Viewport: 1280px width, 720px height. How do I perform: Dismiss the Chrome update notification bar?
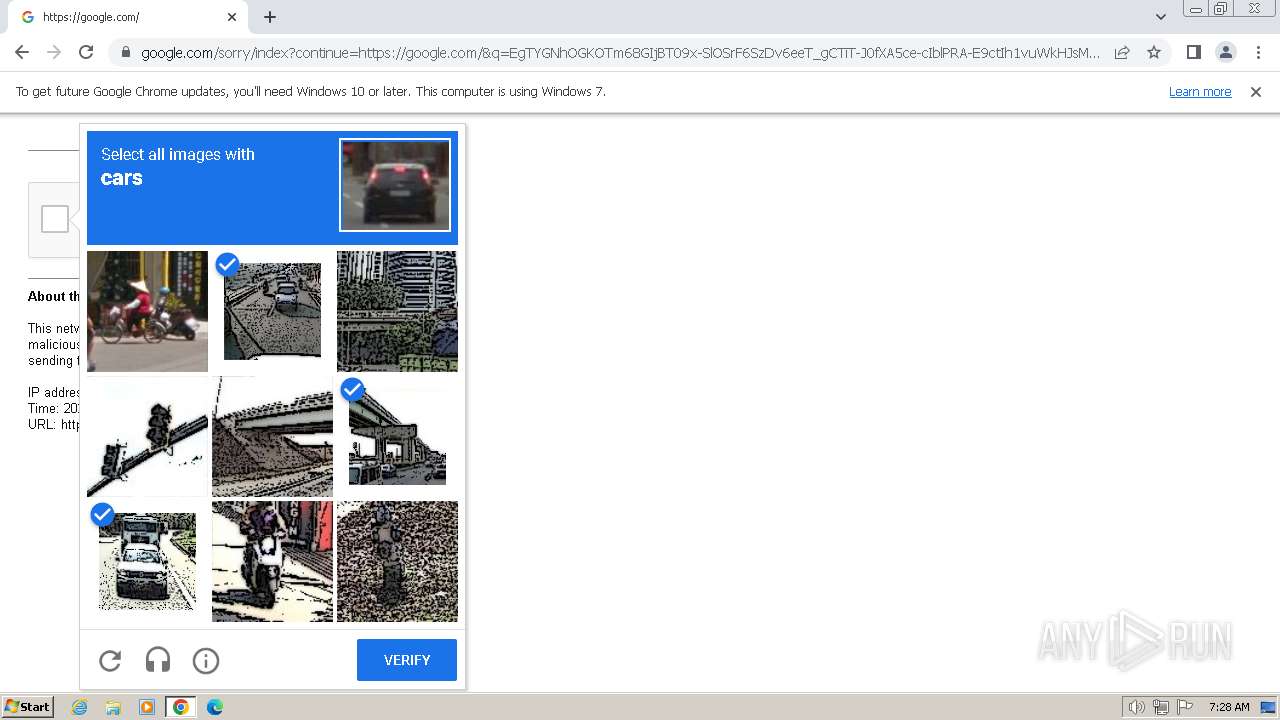[x=1256, y=92]
